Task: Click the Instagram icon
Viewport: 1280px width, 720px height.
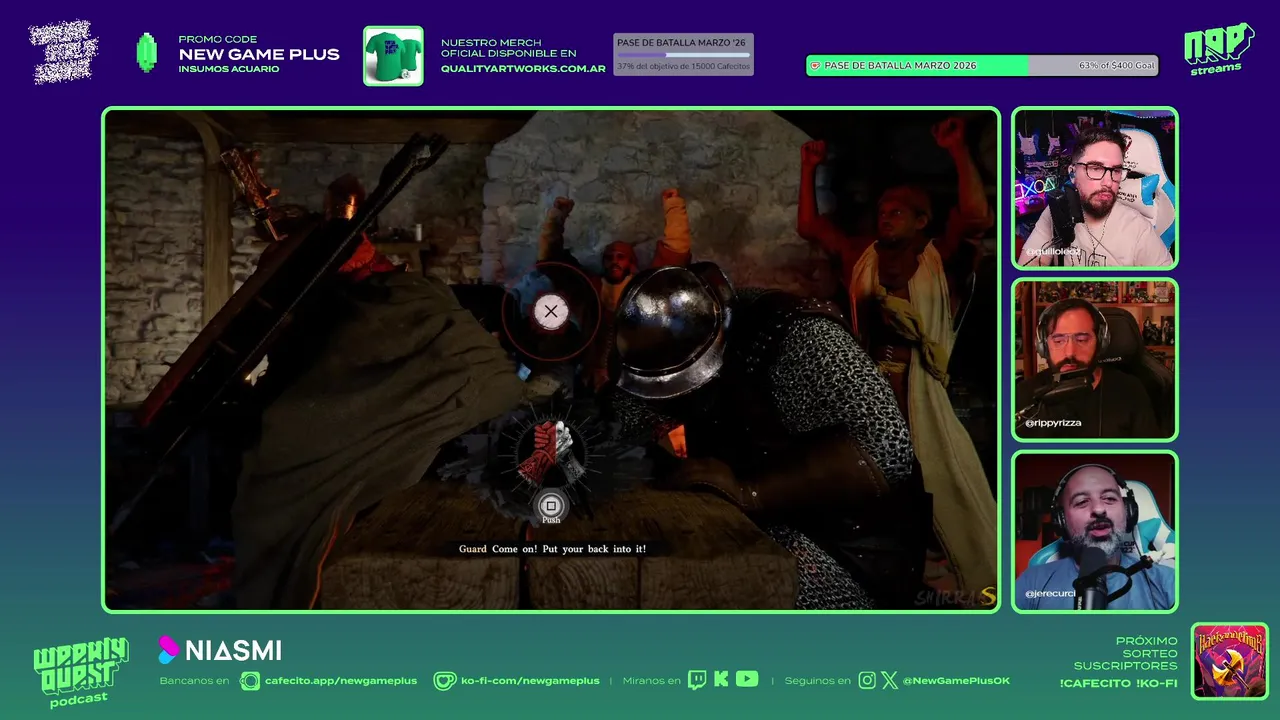Action: pos(867,680)
